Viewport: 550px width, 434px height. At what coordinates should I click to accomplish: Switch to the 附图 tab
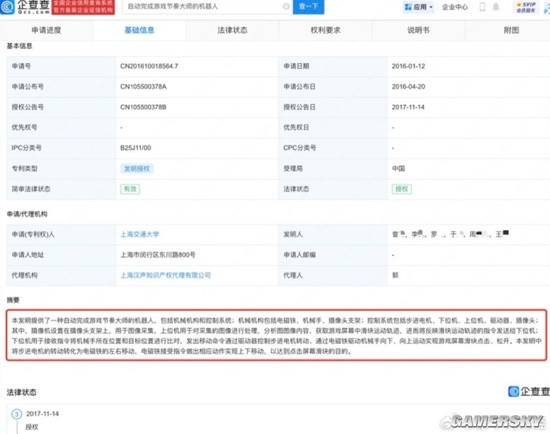[511, 30]
